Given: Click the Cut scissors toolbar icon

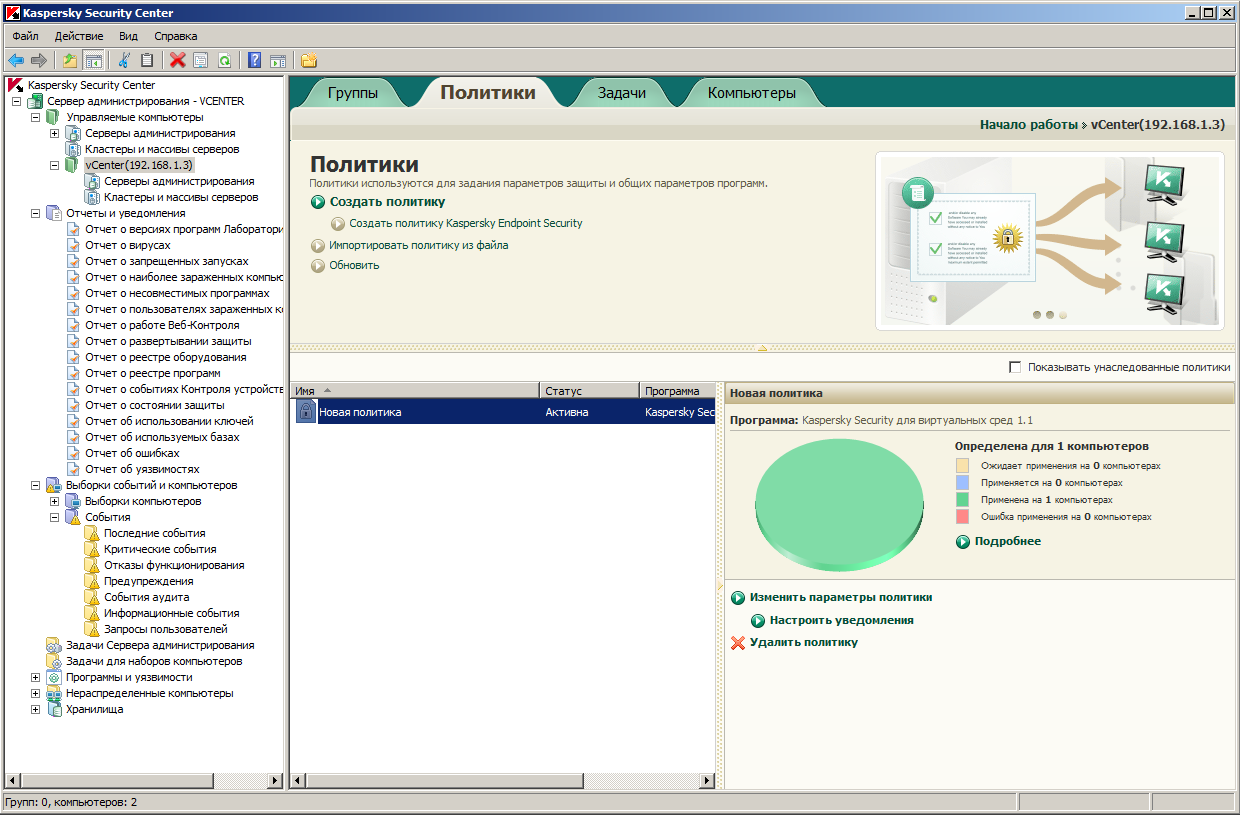Looking at the screenshot, I should click(124, 60).
